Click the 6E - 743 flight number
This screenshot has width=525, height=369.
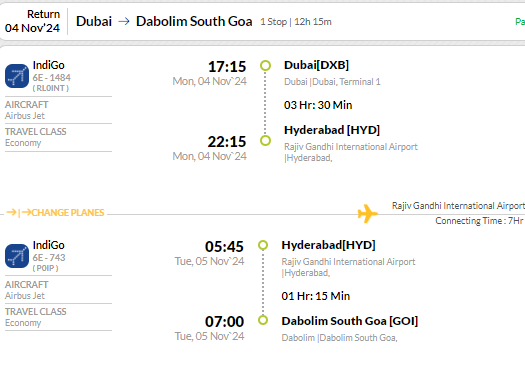click(49, 257)
